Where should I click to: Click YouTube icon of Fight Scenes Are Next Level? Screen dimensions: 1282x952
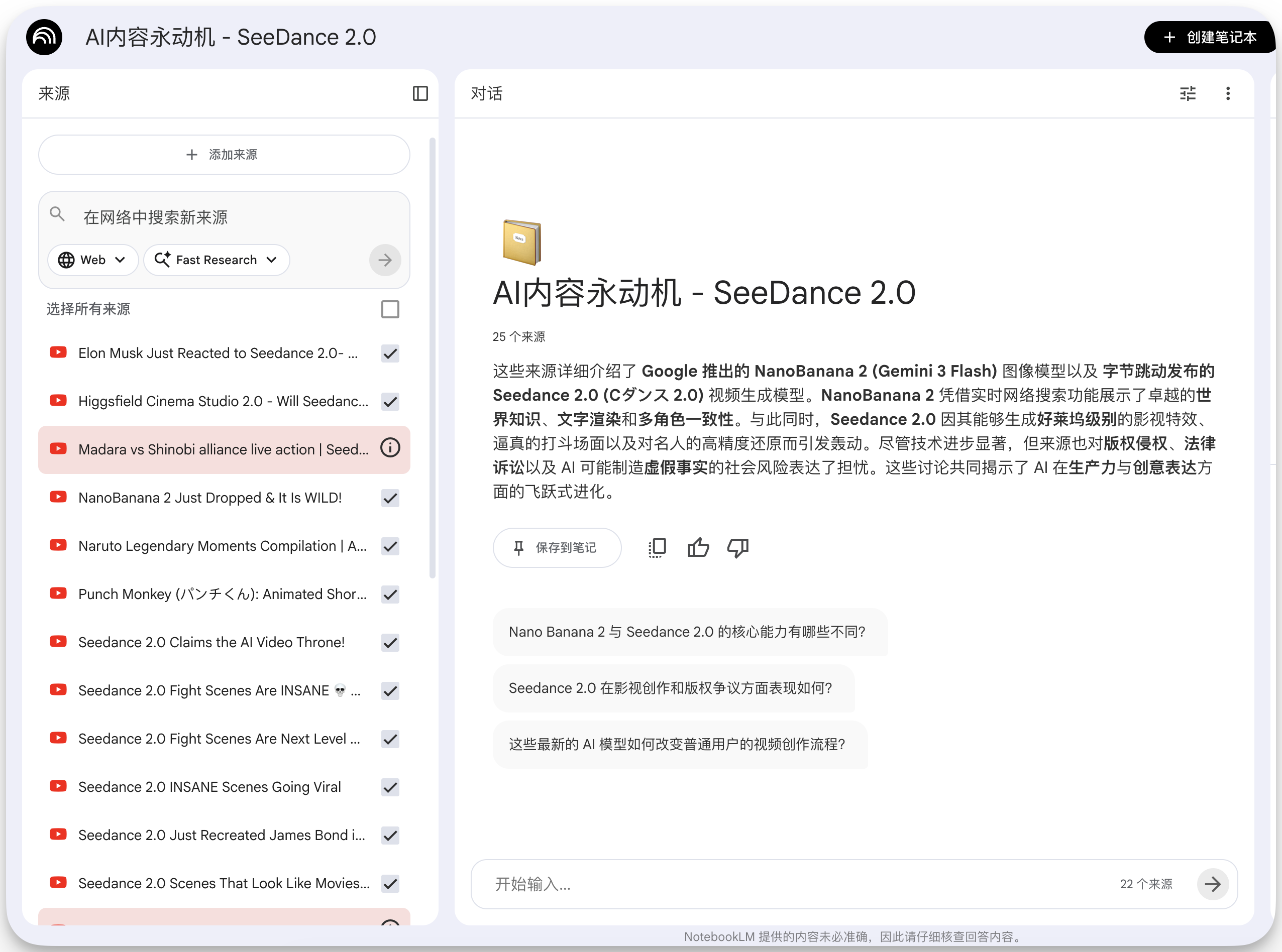(58, 738)
